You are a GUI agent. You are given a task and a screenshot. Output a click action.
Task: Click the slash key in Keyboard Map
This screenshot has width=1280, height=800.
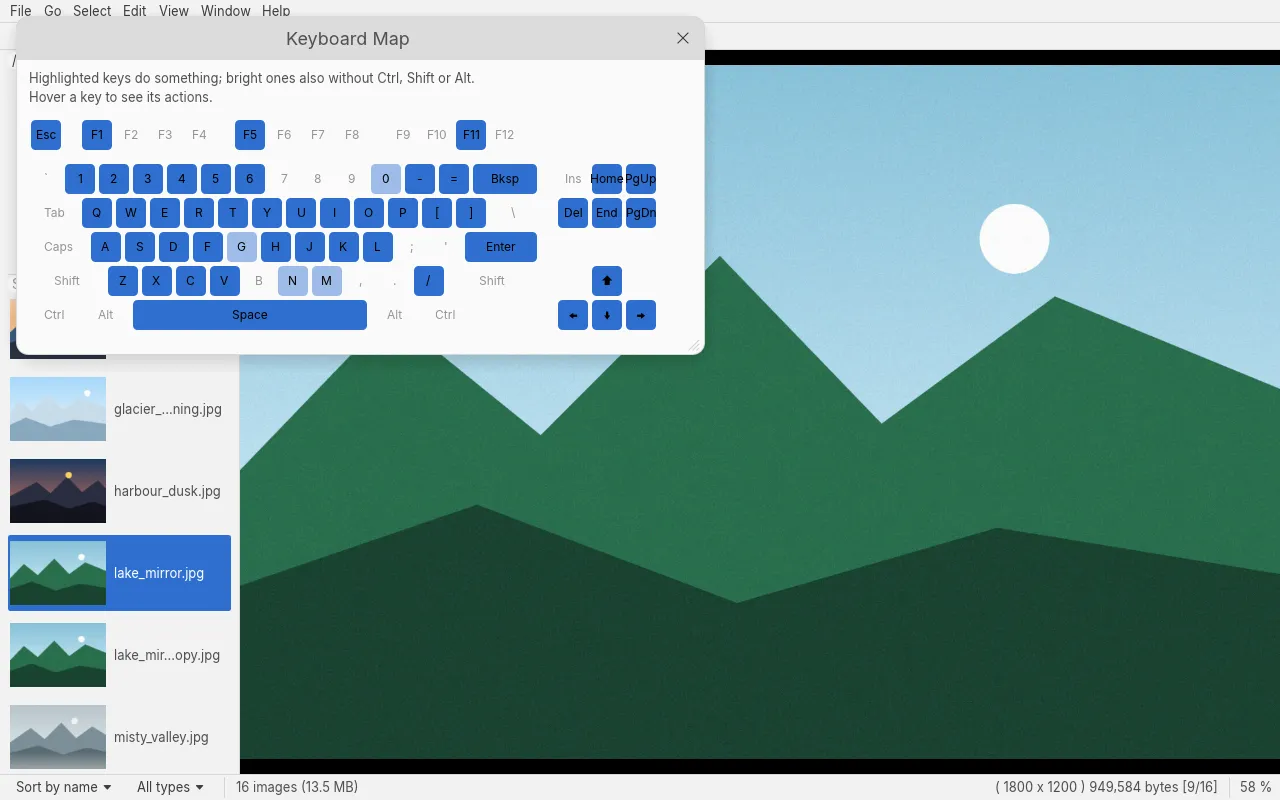coord(428,281)
